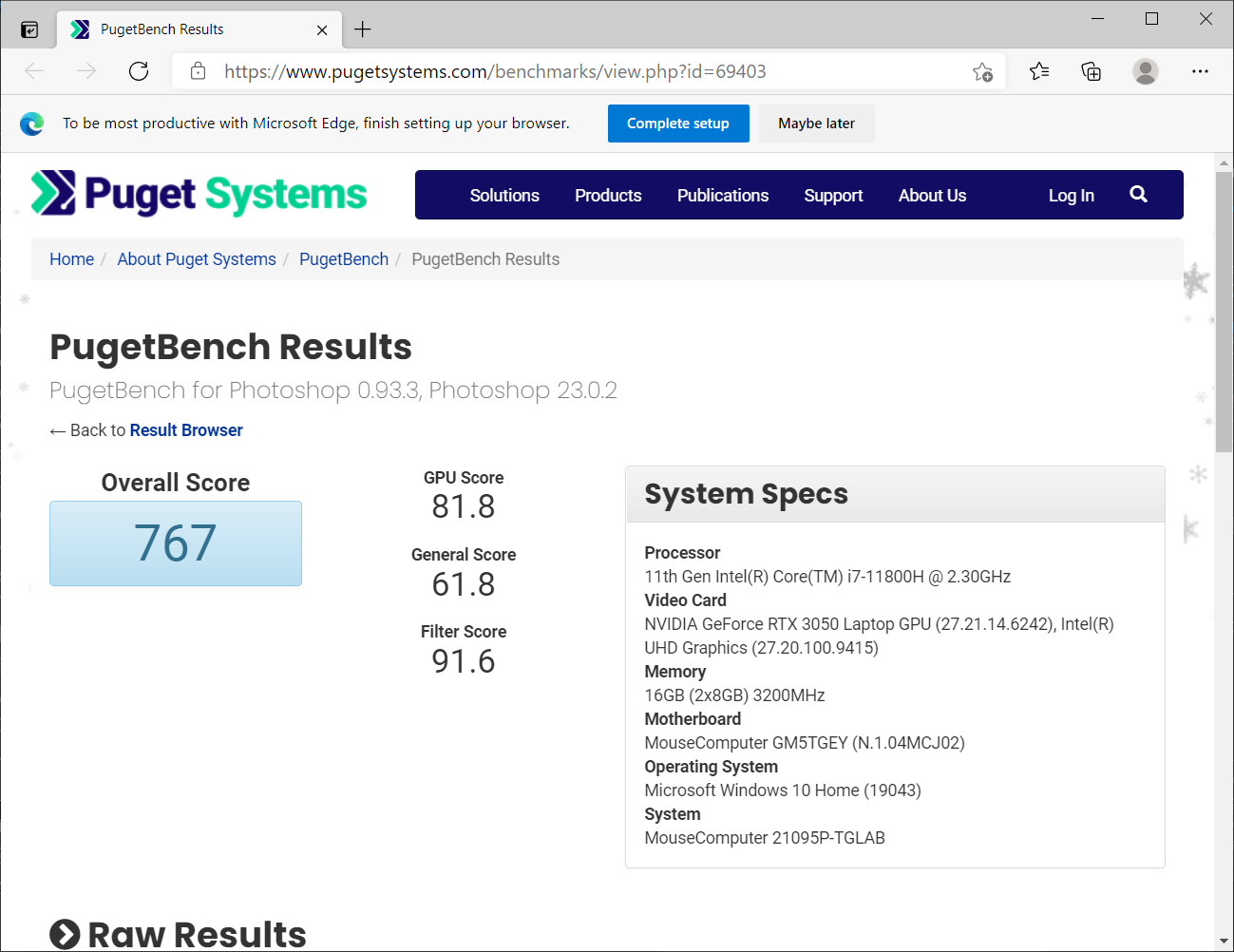Open the Support menu
The height and width of the screenshot is (952, 1234).
pyautogui.click(x=833, y=196)
